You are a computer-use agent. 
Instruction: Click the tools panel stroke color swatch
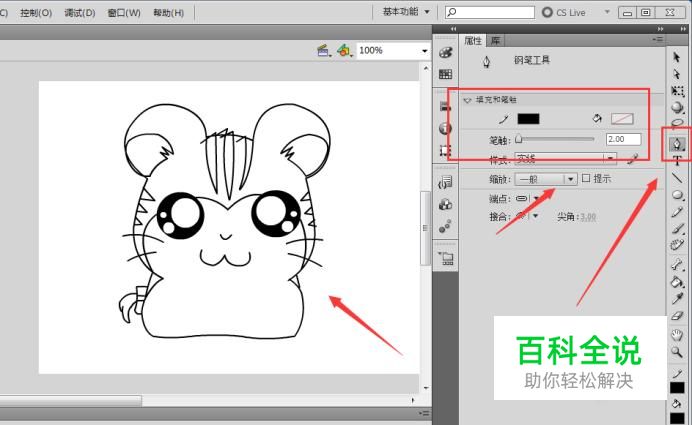tap(677, 387)
